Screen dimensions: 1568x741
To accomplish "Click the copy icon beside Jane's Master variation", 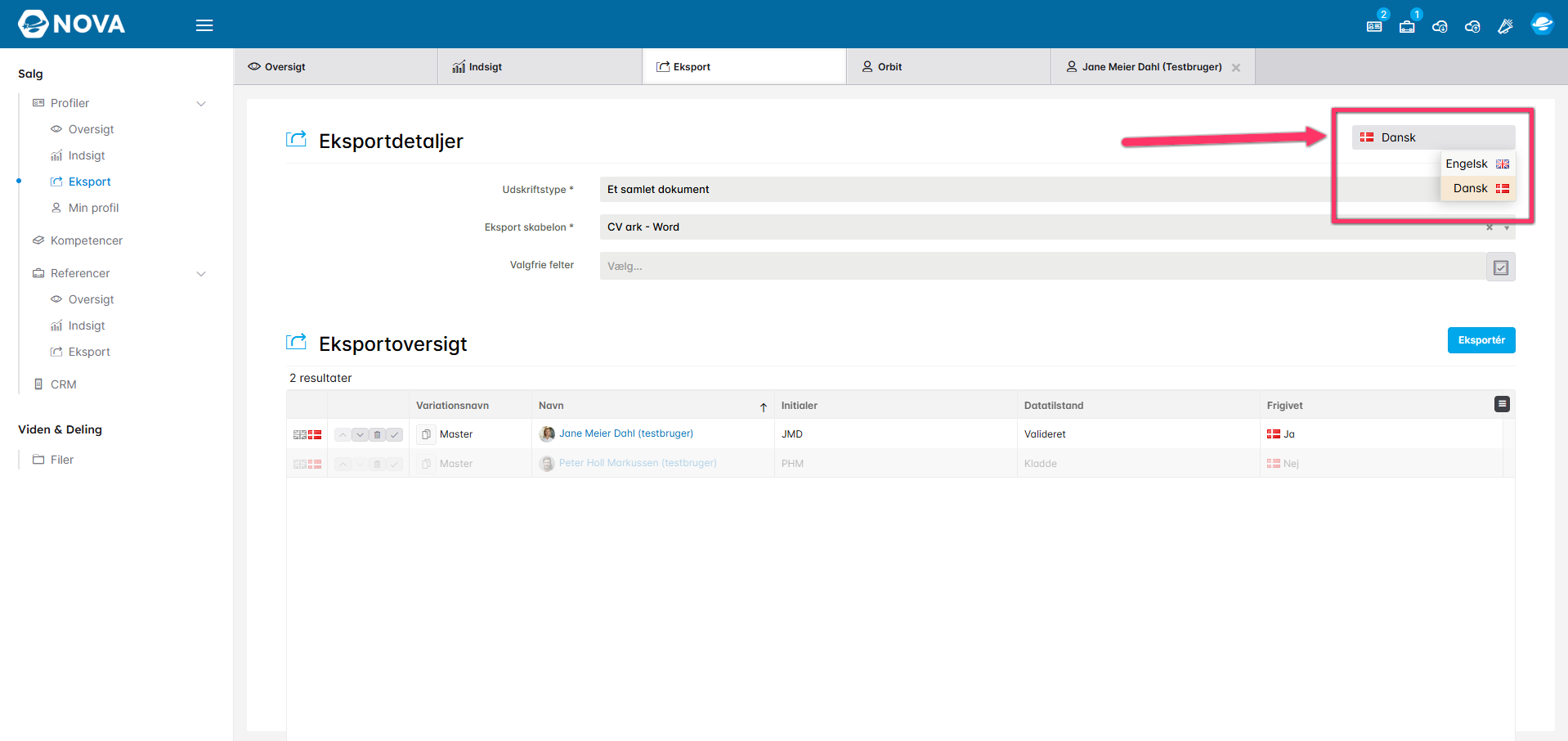I will tap(426, 434).
